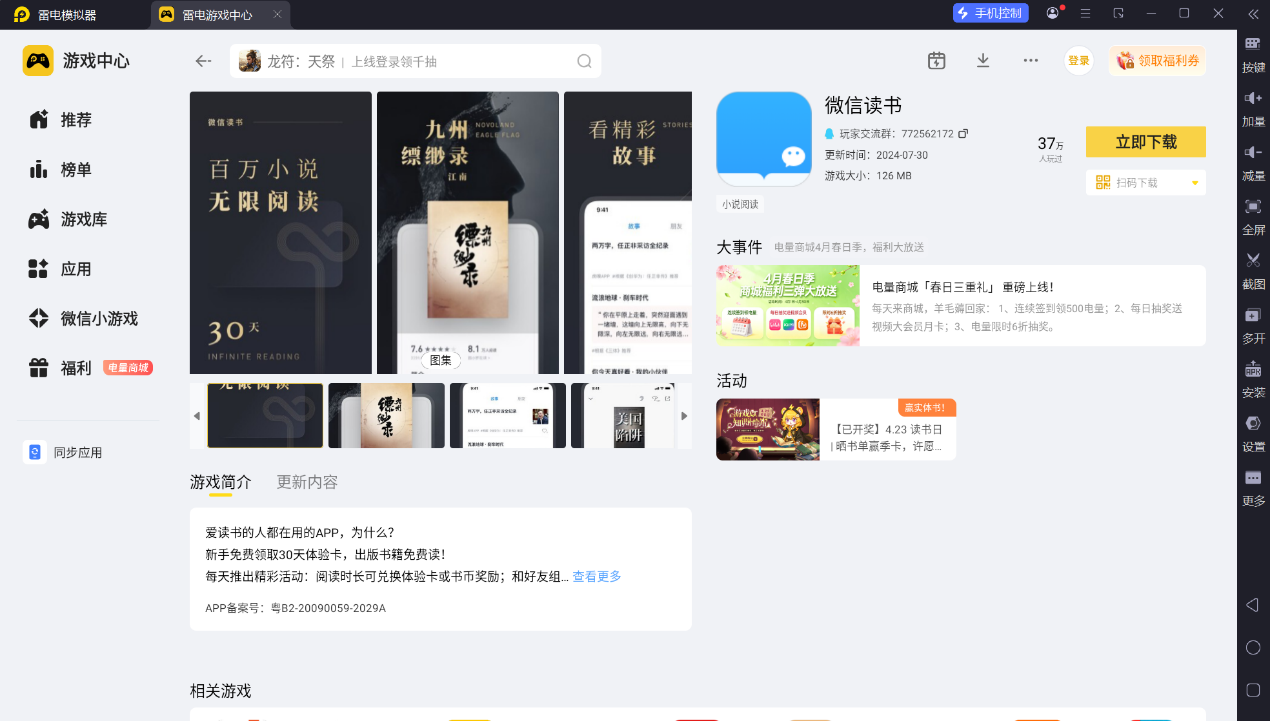
Task: Close the 雷电游戏中心 tab
Action: [277, 15]
